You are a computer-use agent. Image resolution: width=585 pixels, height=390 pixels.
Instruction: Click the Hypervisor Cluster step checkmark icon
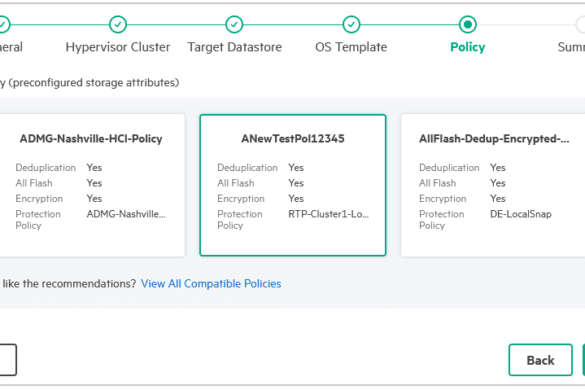(x=118, y=25)
